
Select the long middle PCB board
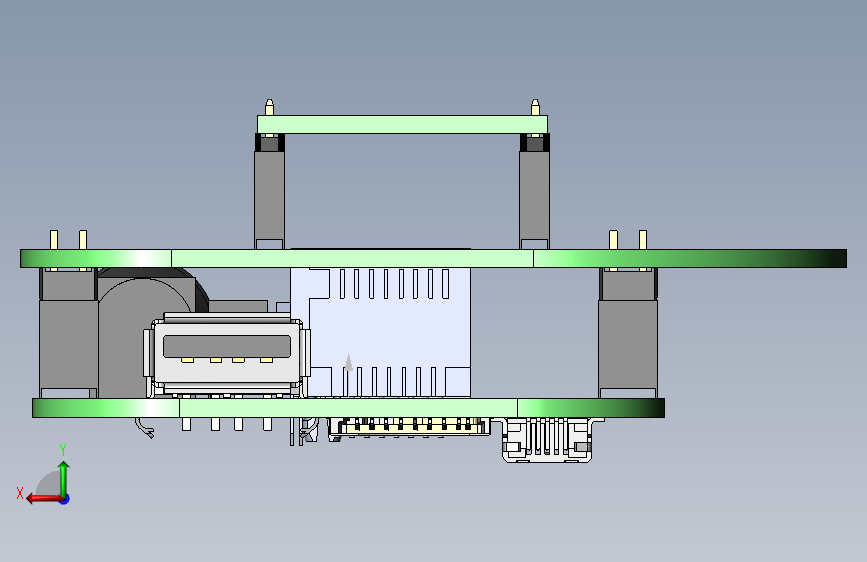coord(434,258)
